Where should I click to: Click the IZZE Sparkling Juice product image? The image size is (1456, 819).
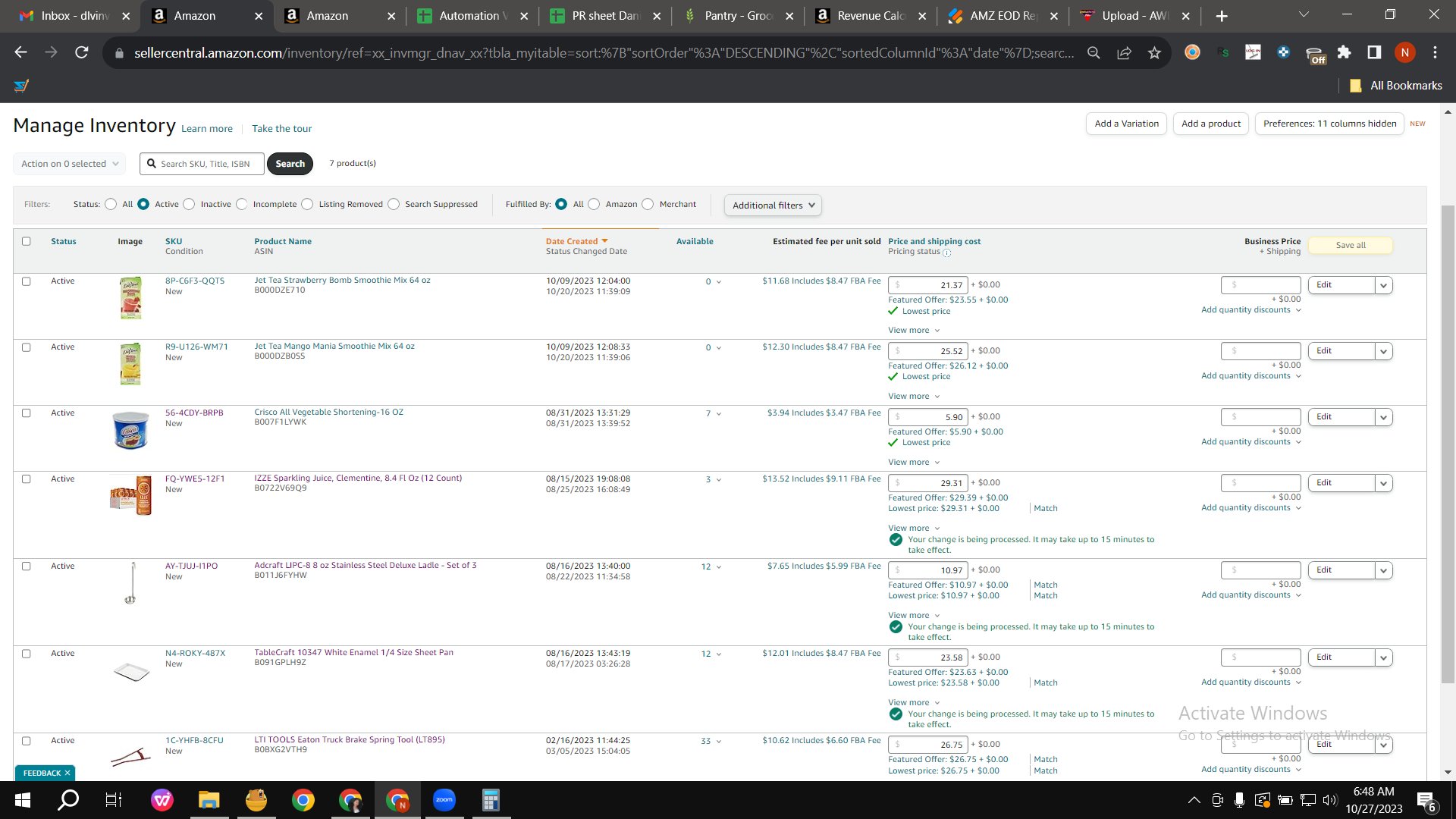(x=130, y=495)
